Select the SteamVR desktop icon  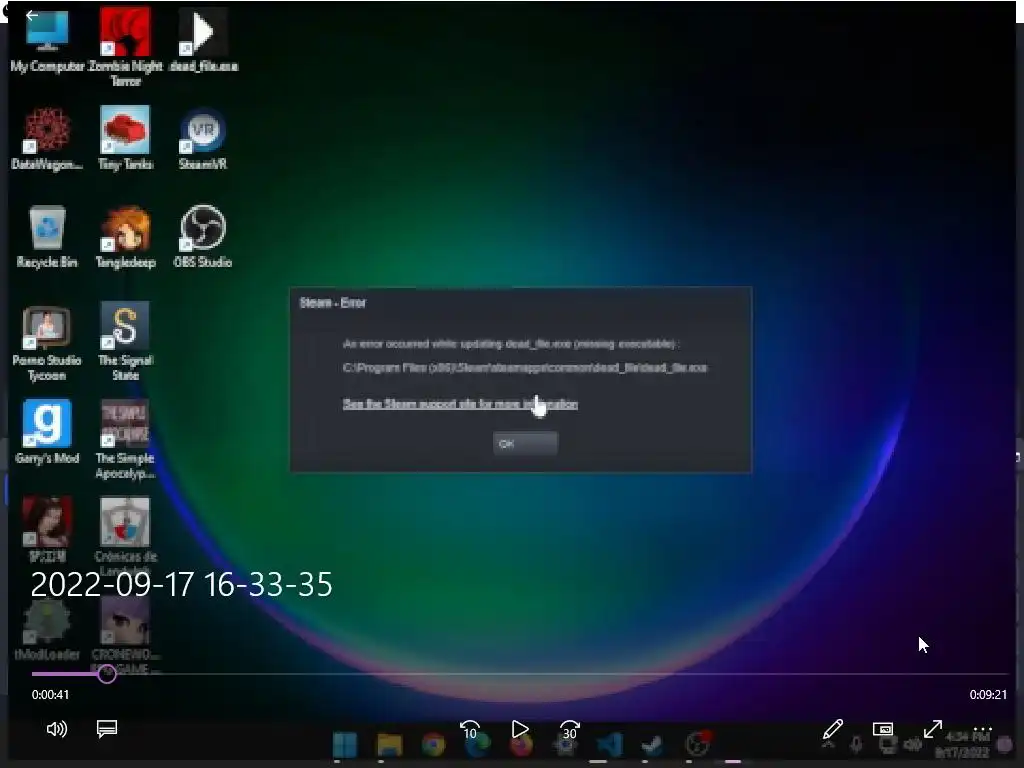203,138
